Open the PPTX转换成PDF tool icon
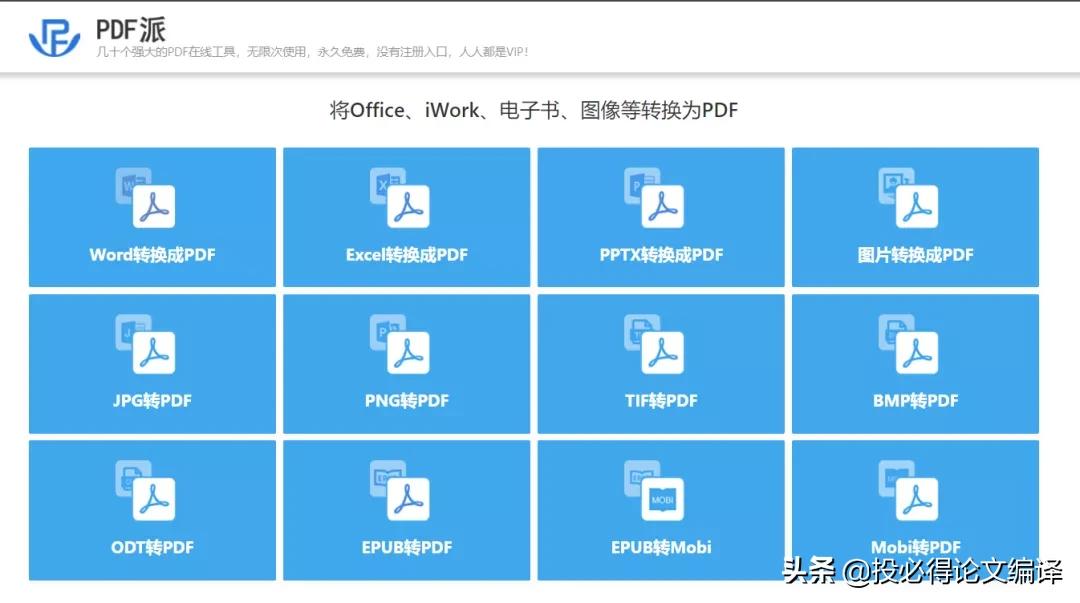 [659, 200]
